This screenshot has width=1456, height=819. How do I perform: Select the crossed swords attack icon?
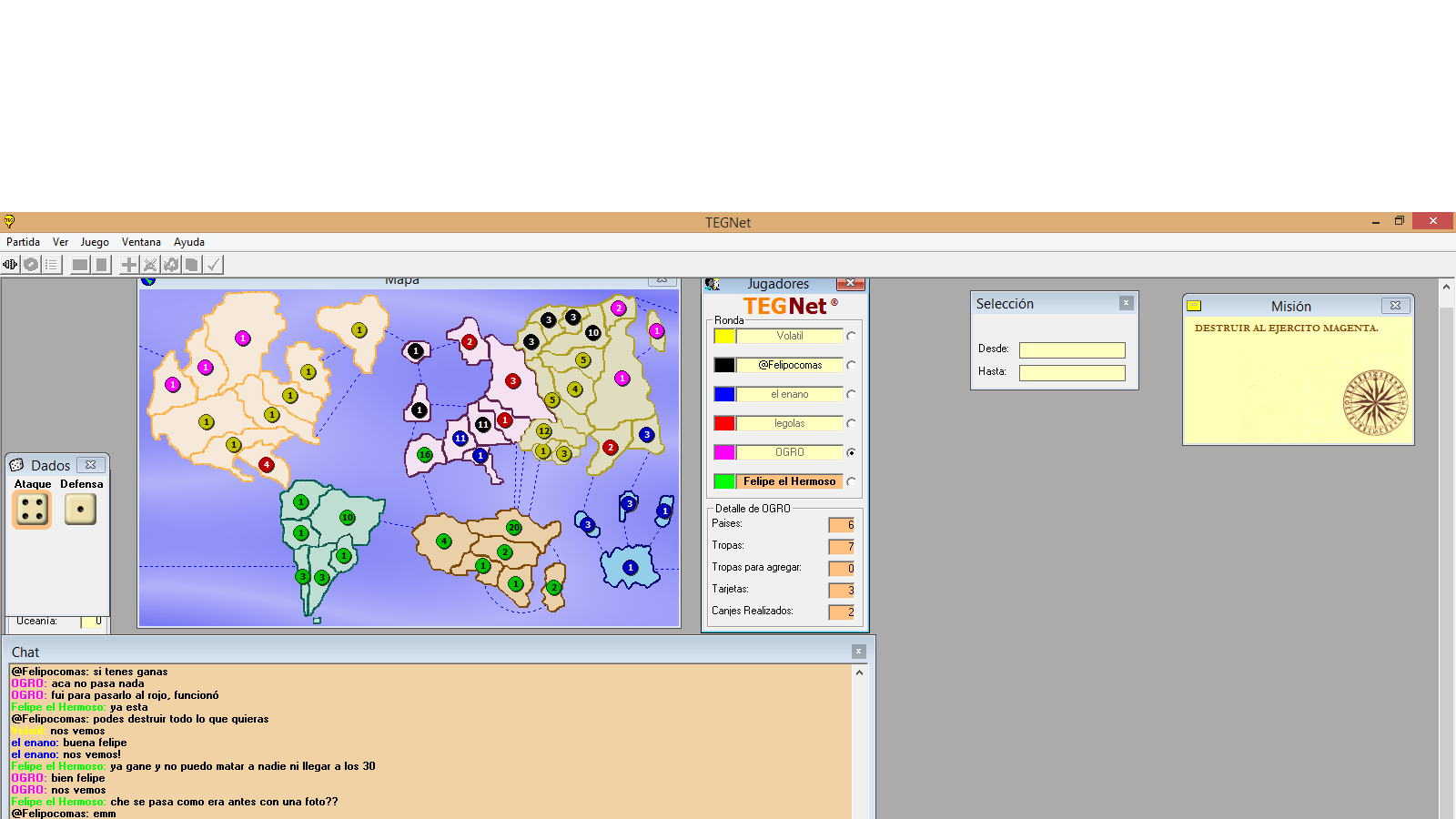coord(150,265)
